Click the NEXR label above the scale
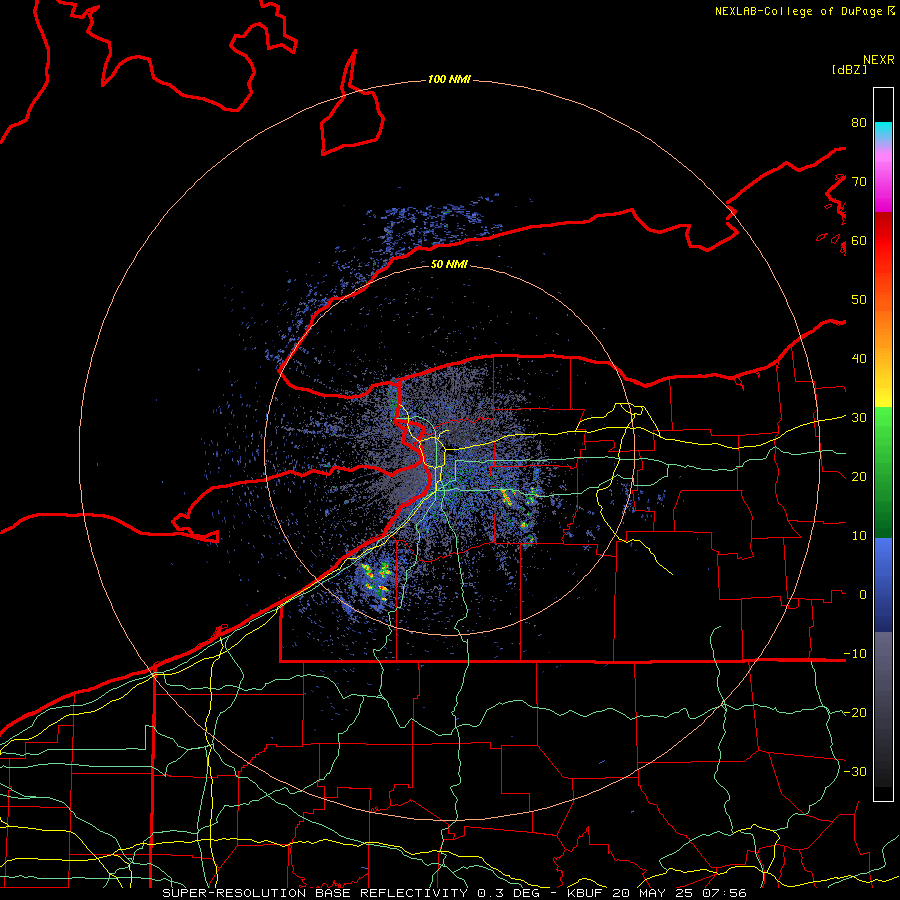This screenshot has height=900, width=900. 878,60
